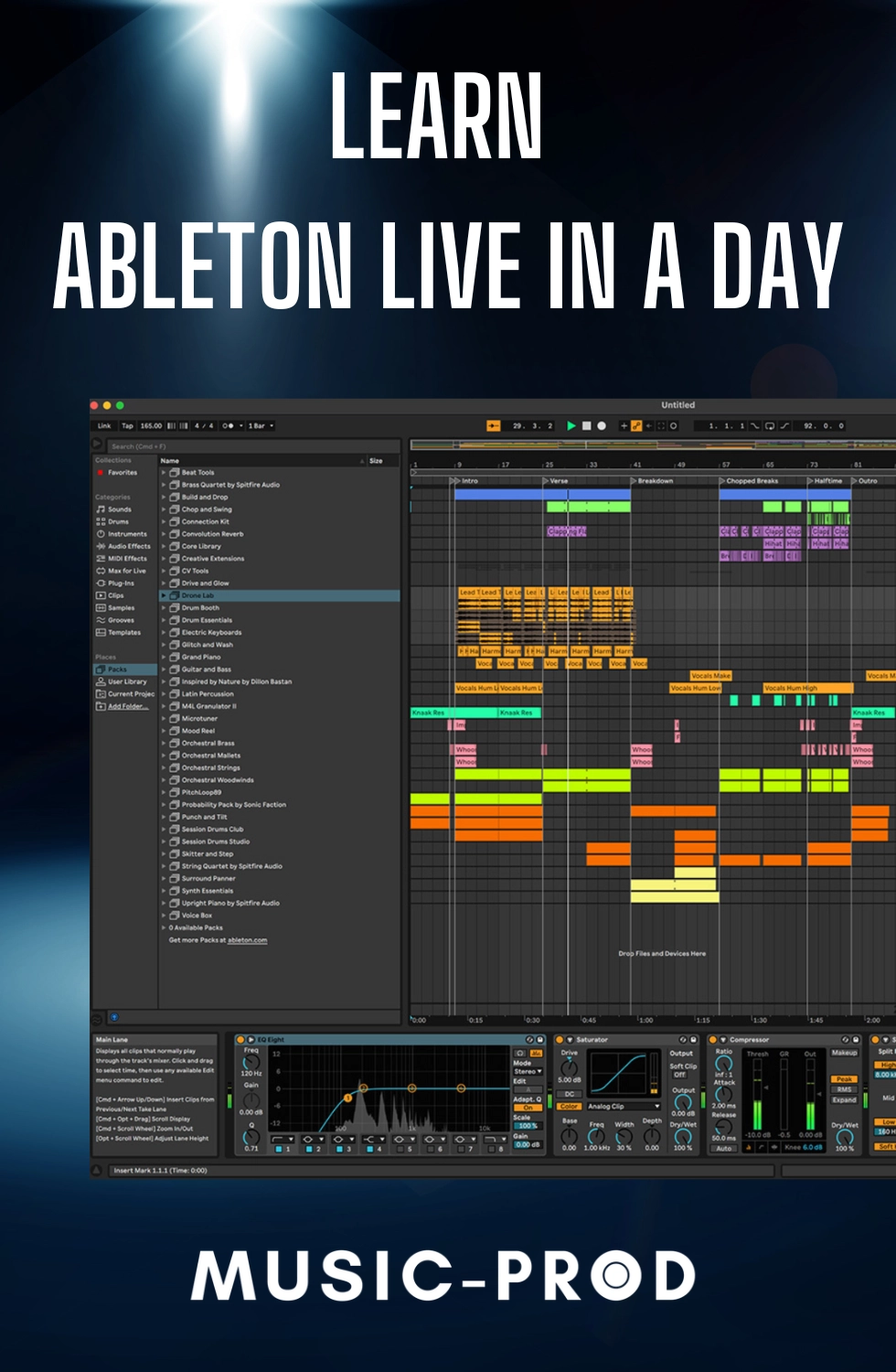Select Compressor Peak mode button
Image resolution: width=896 pixels, height=1372 pixels.
click(843, 1079)
